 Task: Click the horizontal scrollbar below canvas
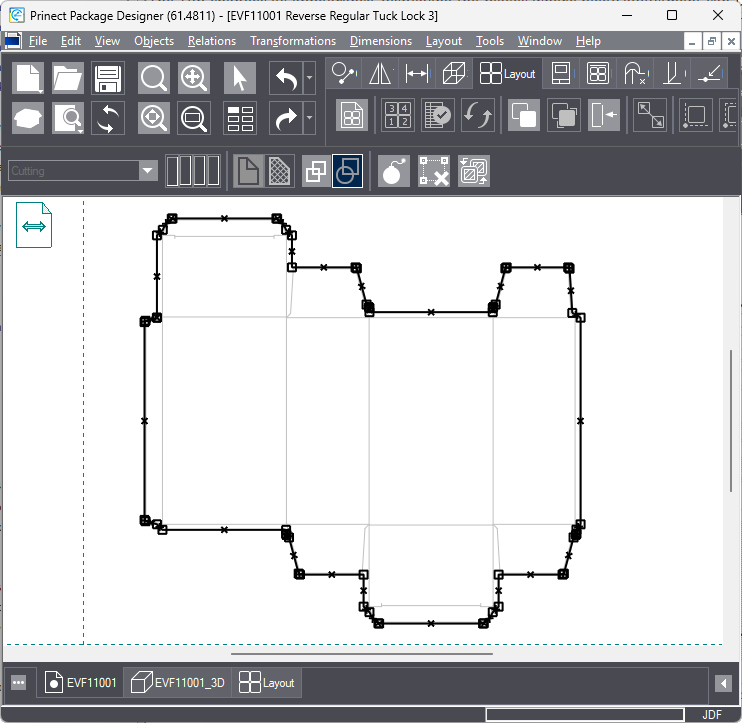pos(361,654)
